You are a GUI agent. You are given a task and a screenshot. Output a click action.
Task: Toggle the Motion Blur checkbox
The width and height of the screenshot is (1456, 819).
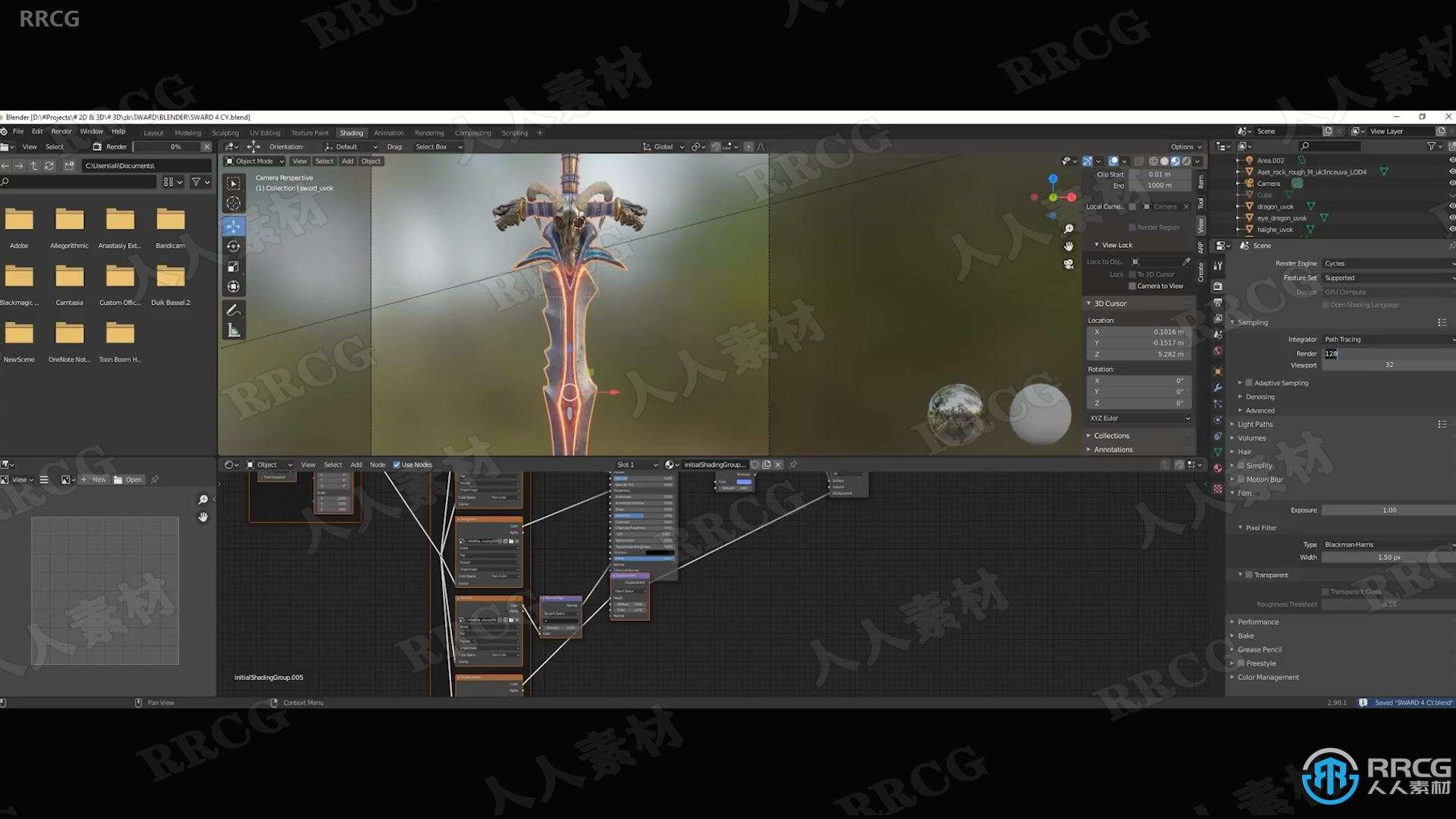click(1241, 479)
